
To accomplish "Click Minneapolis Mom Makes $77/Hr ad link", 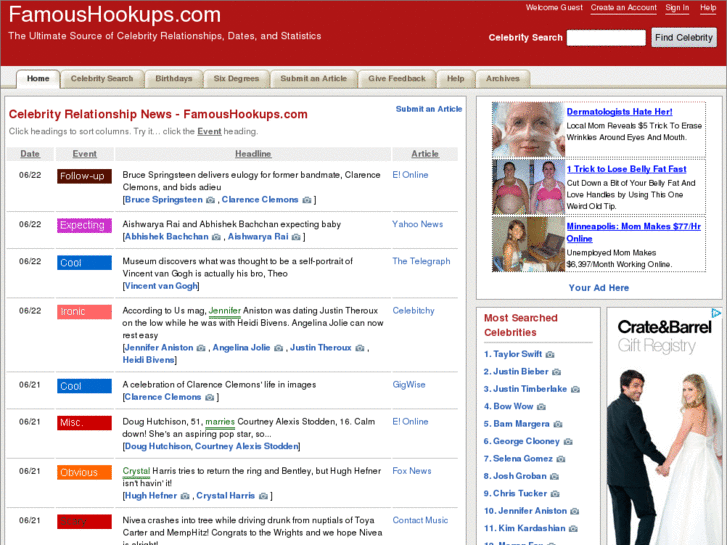I will click(633, 232).
